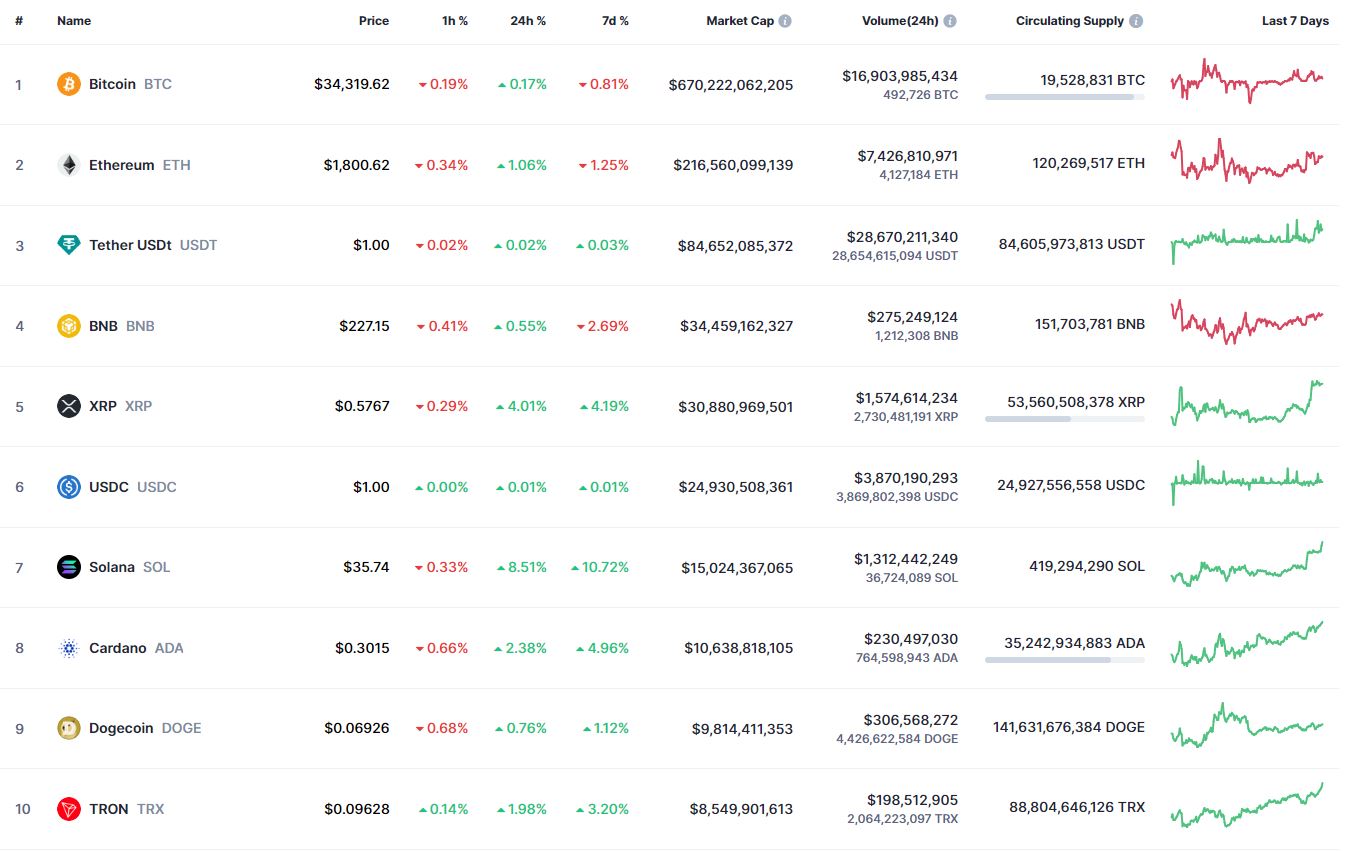Open Cardano's 7-day sparkline chart

1247,644
